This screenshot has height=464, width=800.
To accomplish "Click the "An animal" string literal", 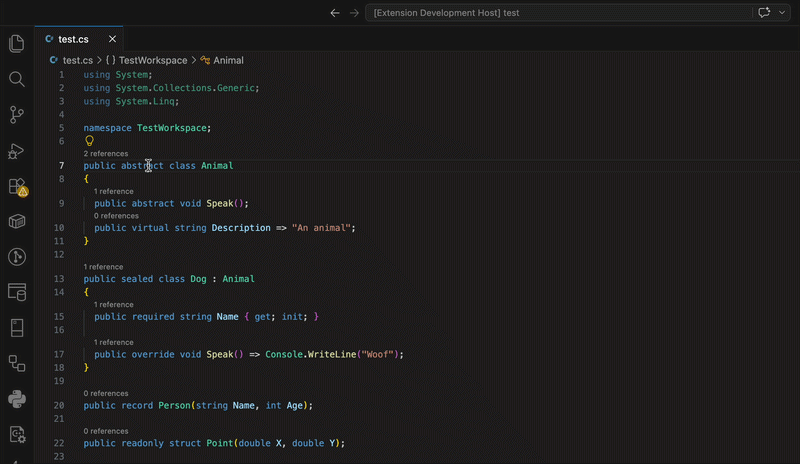I will [x=321, y=228].
